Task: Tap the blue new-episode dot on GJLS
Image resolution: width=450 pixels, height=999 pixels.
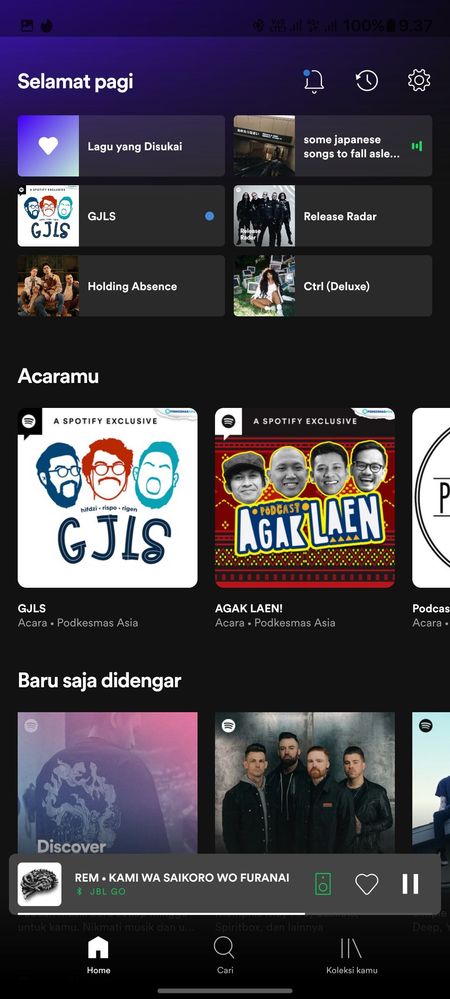Action: (209, 216)
